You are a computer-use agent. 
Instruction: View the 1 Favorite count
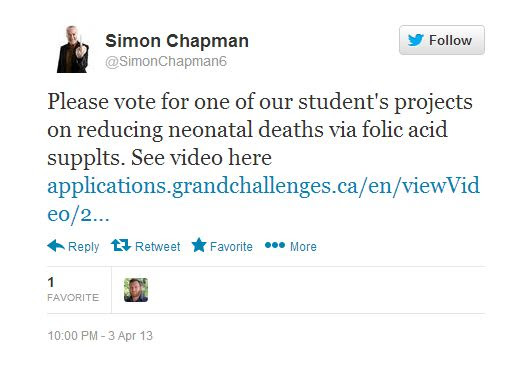51,282
